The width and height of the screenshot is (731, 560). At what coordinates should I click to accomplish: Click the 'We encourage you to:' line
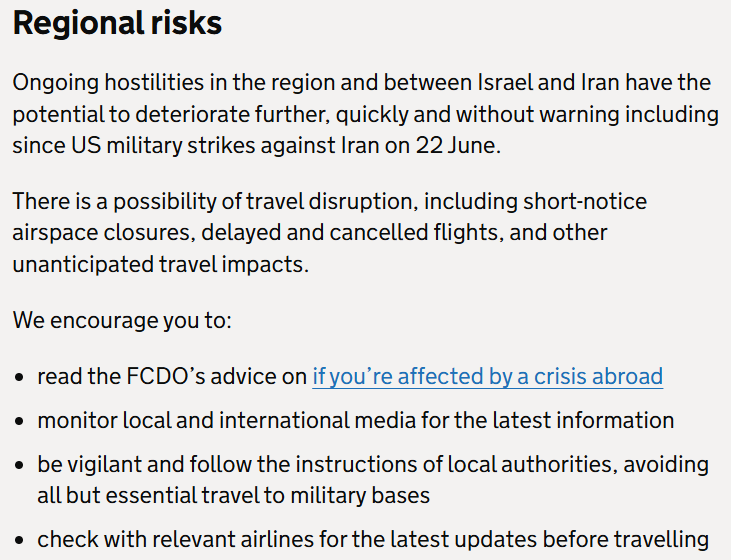(x=122, y=320)
